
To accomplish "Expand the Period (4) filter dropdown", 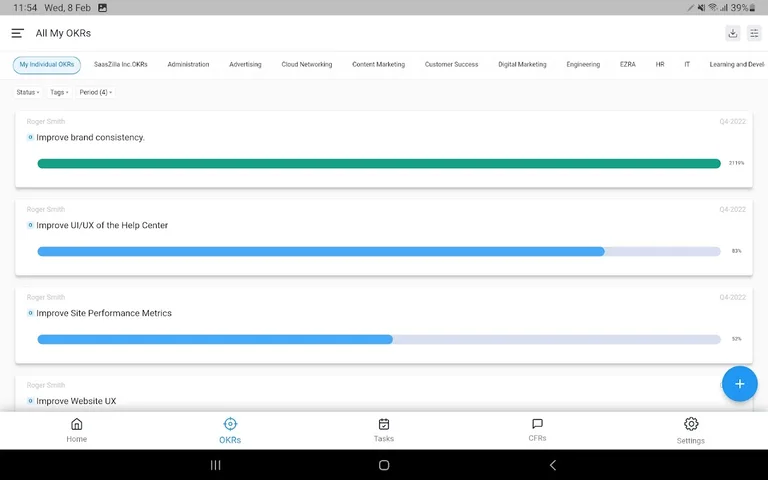I will (96, 92).
